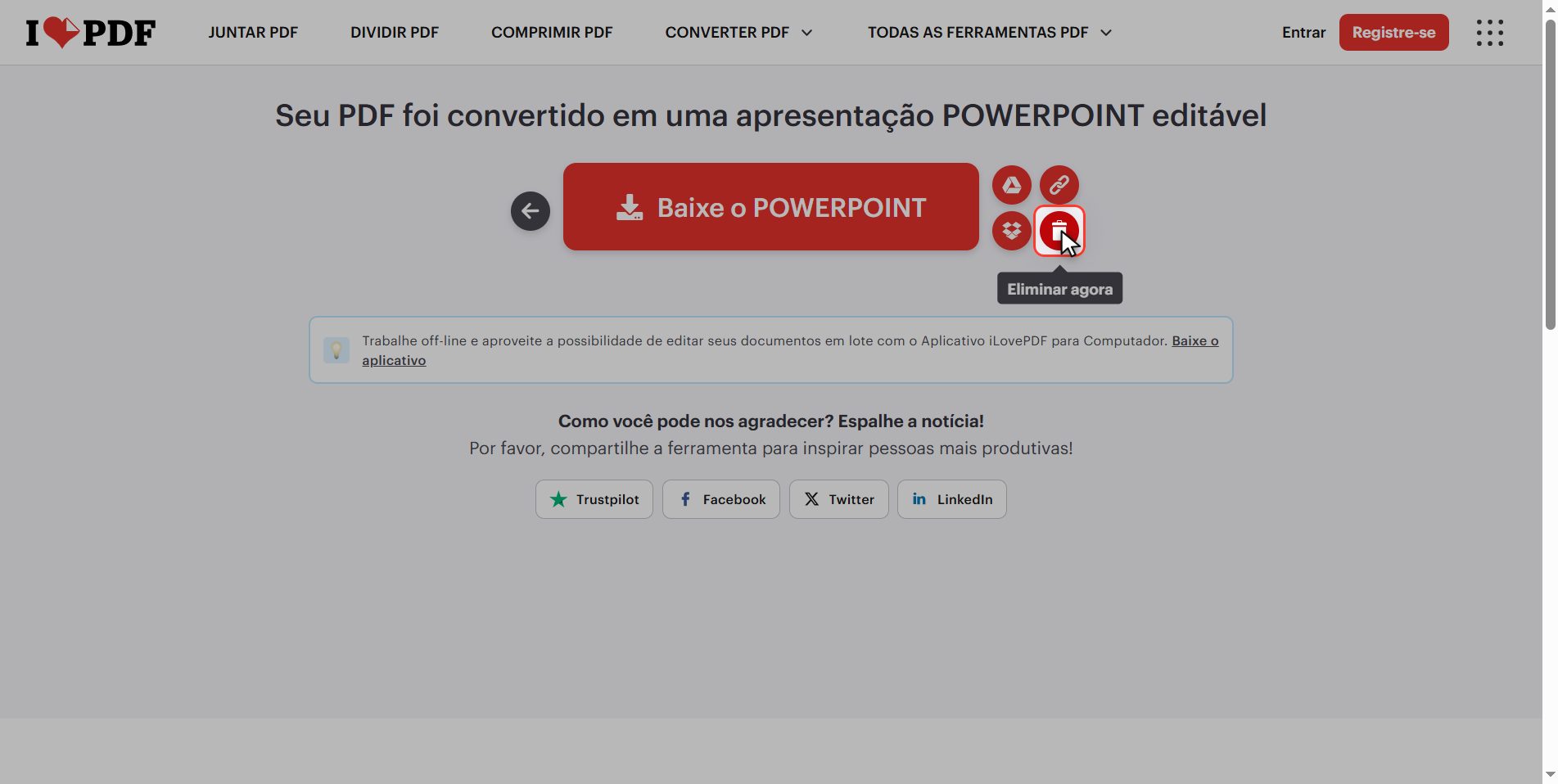
Task: Click the Entrar login link
Action: [1303, 33]
